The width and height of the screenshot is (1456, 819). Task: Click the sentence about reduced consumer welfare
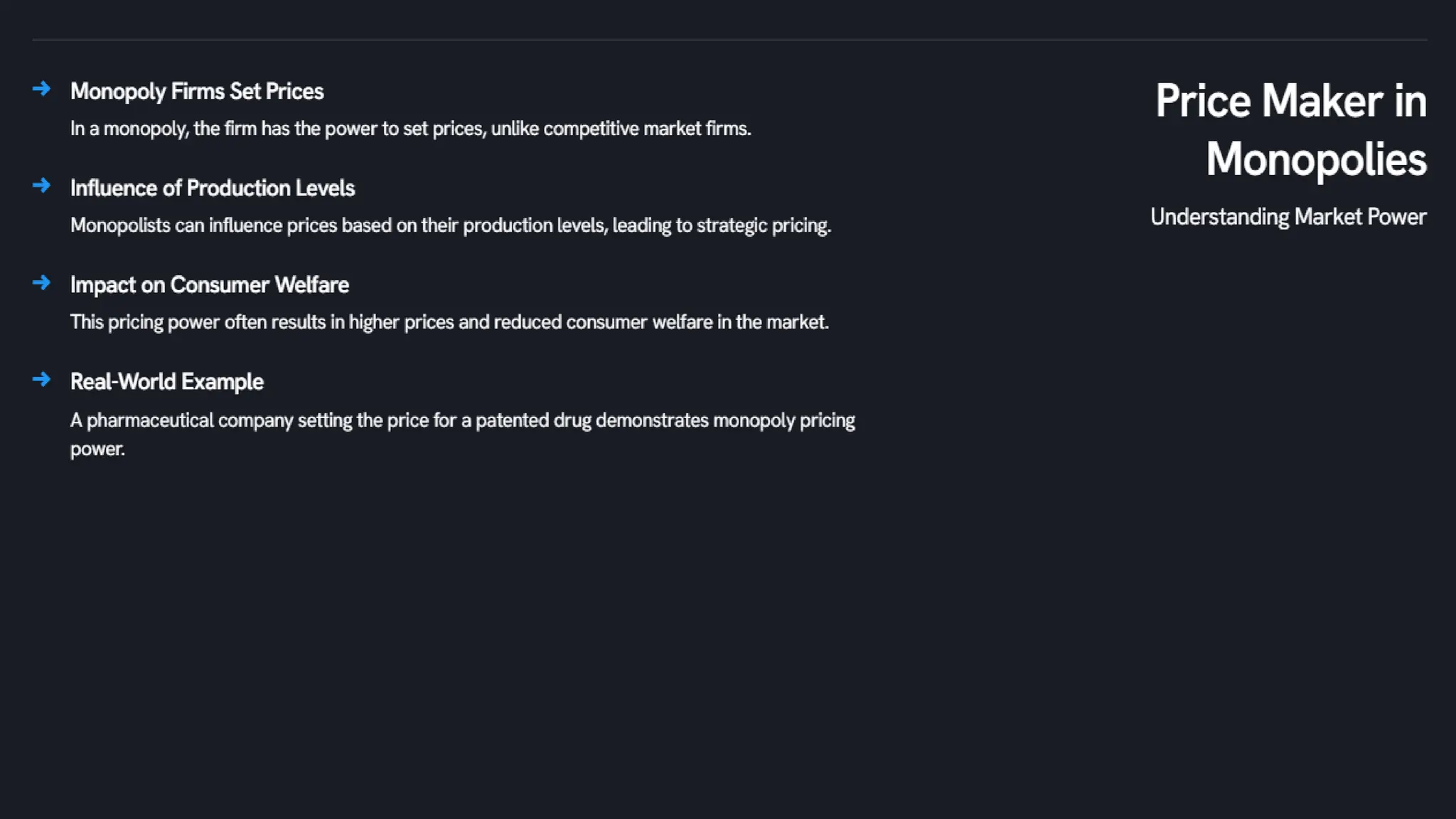(449, 322)
